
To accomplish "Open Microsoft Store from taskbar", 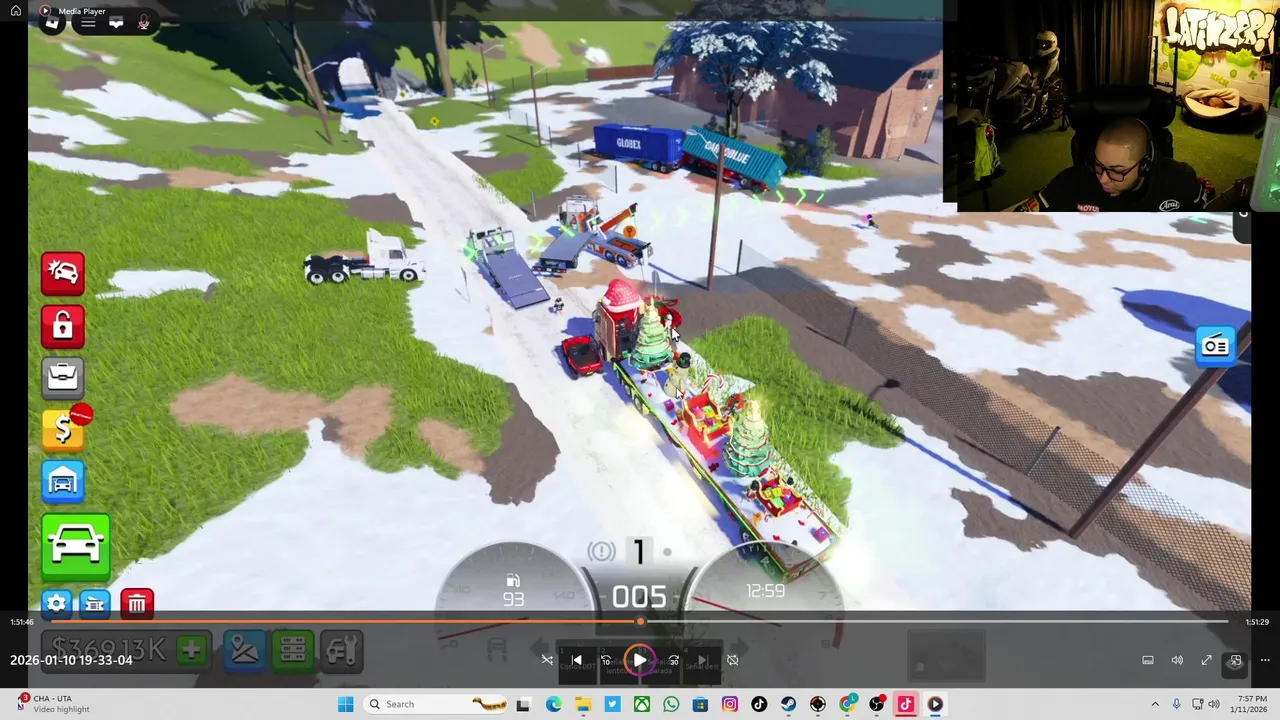I will (x=700, y=704).
